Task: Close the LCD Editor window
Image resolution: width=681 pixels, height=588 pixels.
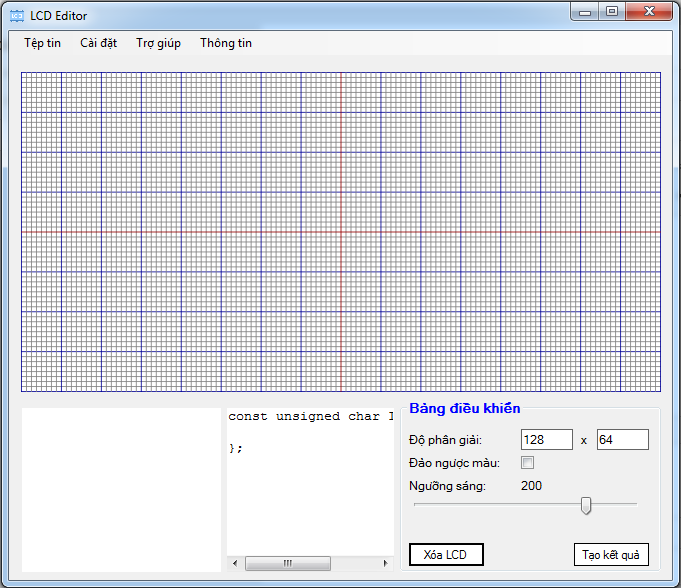Action: point(649,12)
